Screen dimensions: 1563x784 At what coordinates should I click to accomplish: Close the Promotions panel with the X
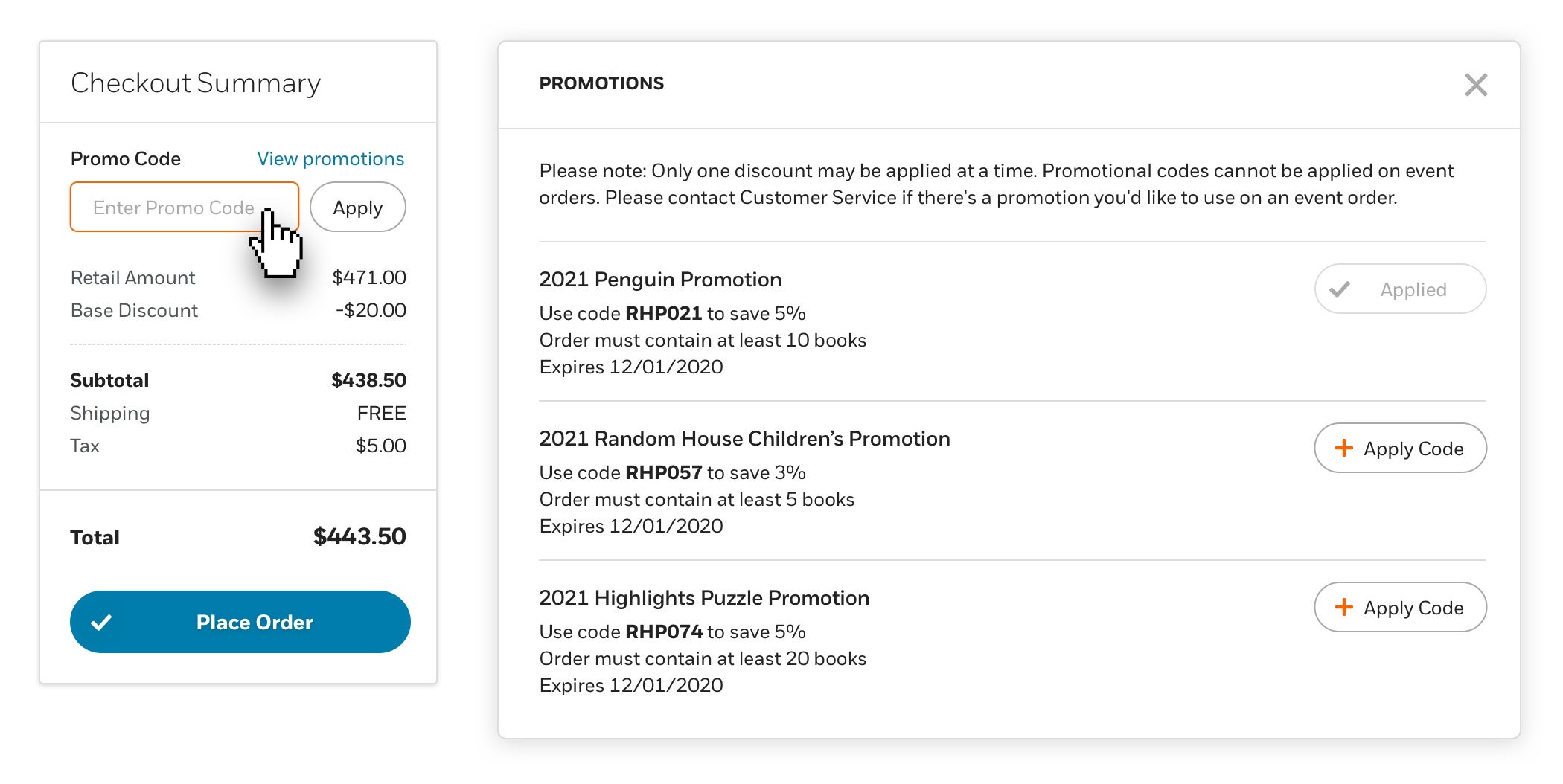click(x=1475, y=85)
